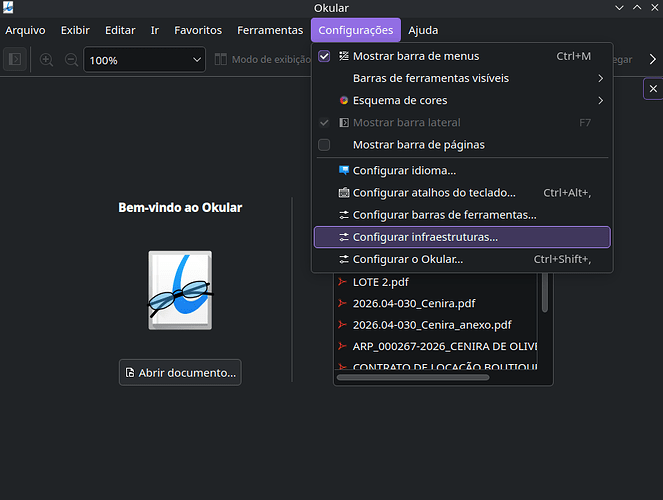Open the 100% zoom level combo box

click(x=145, y=60)
